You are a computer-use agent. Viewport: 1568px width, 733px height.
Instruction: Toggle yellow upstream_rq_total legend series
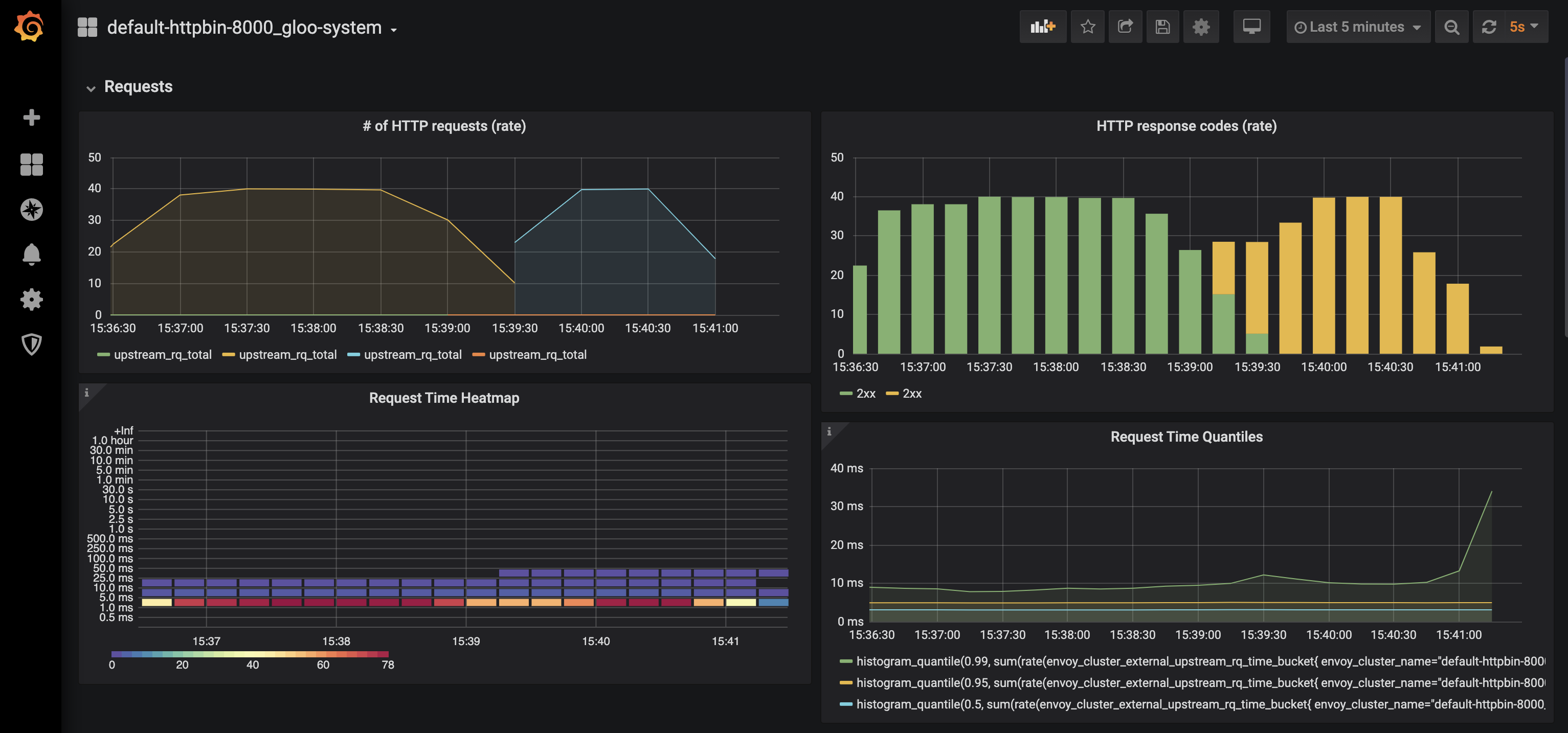coord(287,355)
